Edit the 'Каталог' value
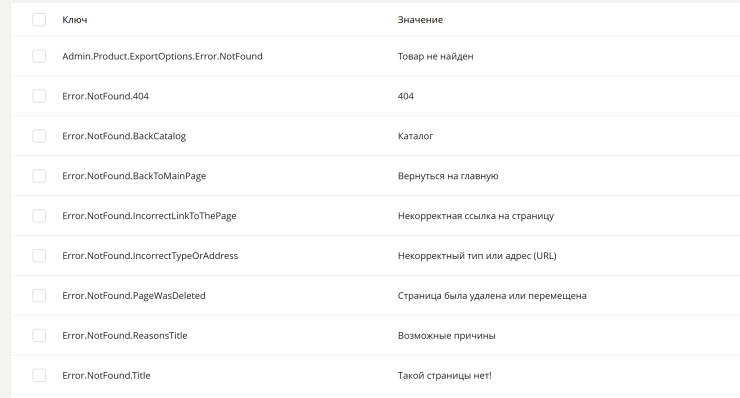 tap(415, 136)
